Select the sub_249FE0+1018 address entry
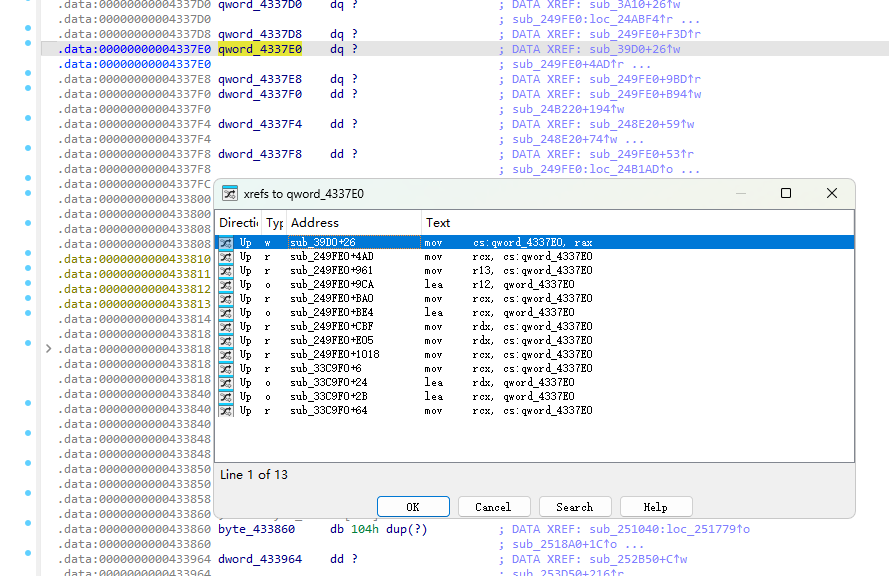 point(335,355)
